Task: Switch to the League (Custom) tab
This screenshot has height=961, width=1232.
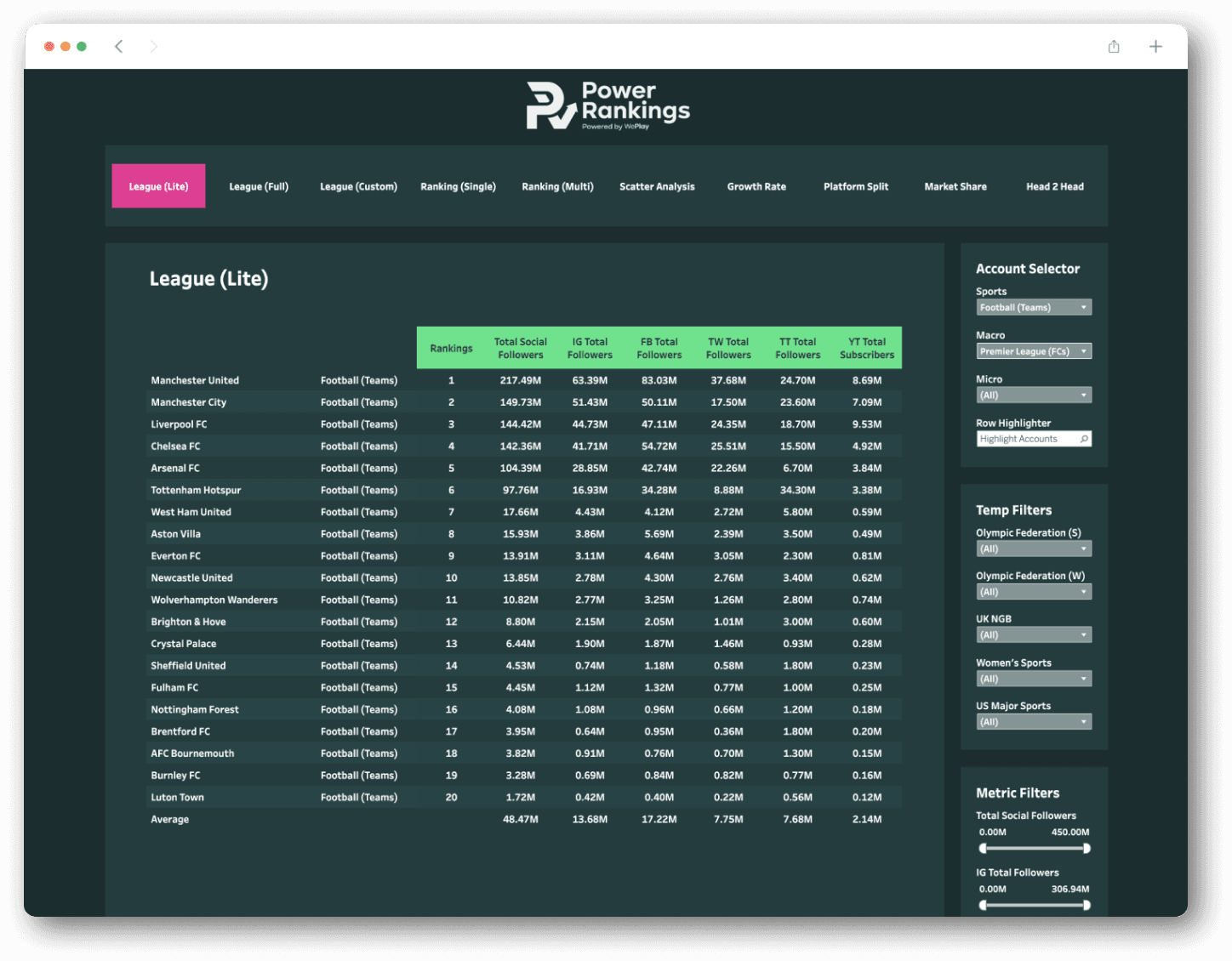Action: tap(358, 186)
